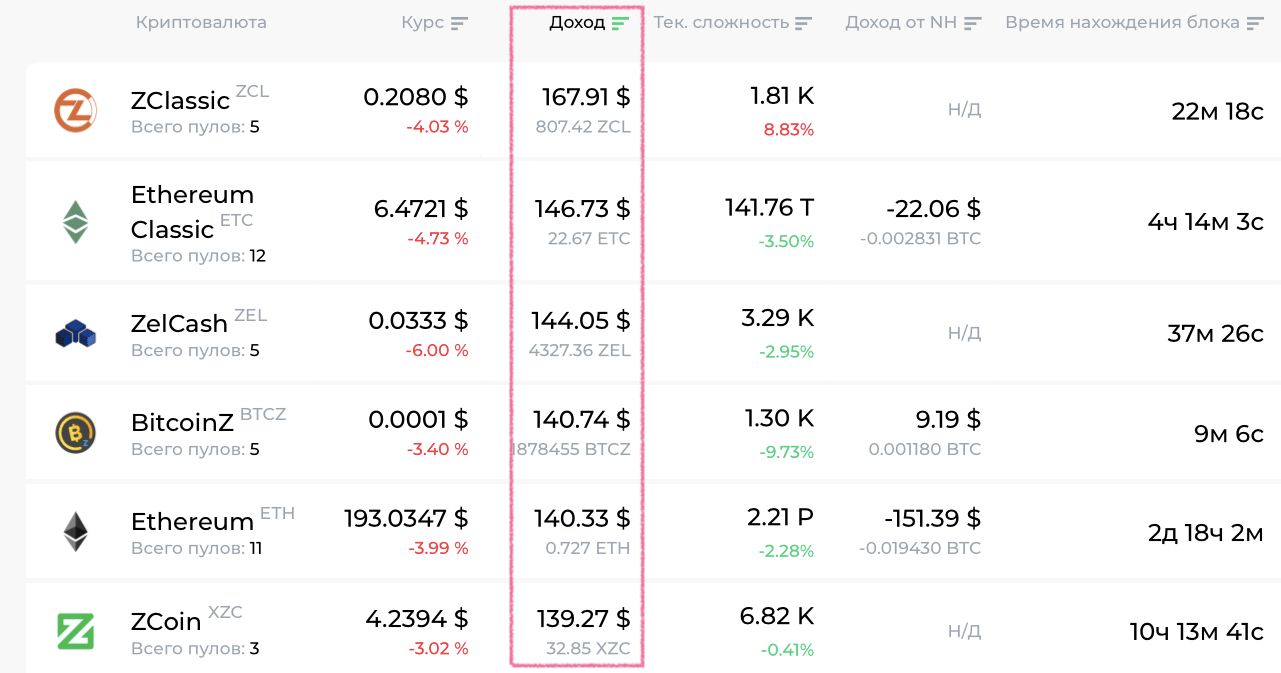Click the Ethereum diamond logo icon

point(76,532)
